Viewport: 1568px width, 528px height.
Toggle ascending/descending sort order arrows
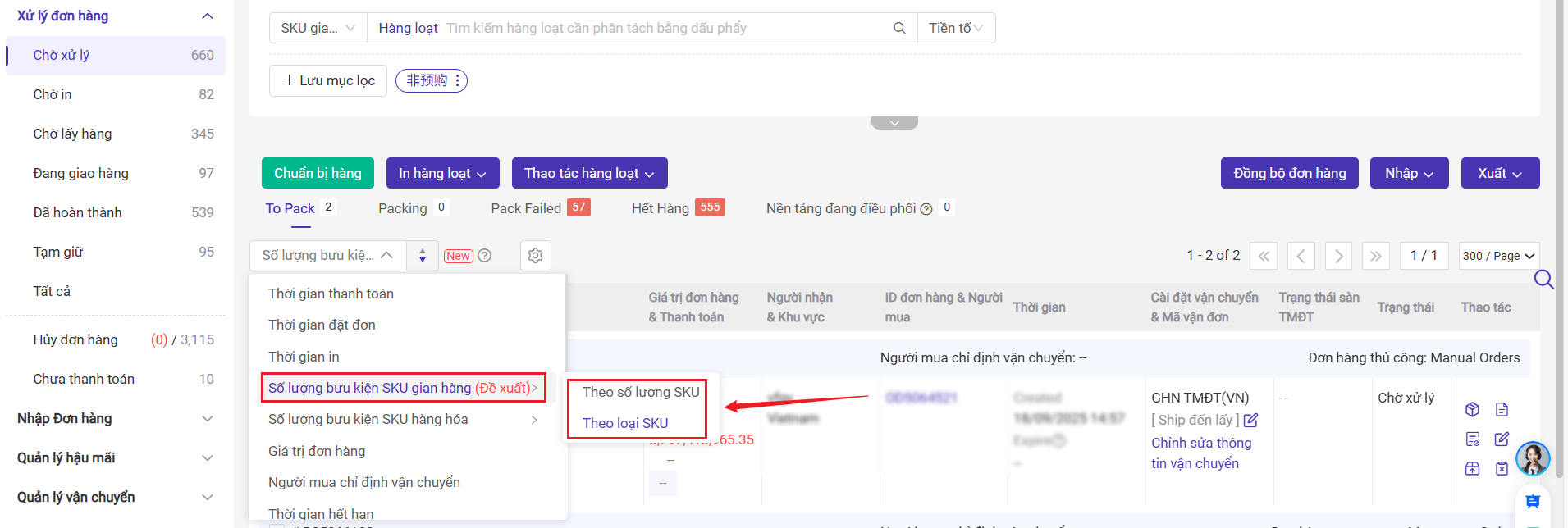[423, 256]
